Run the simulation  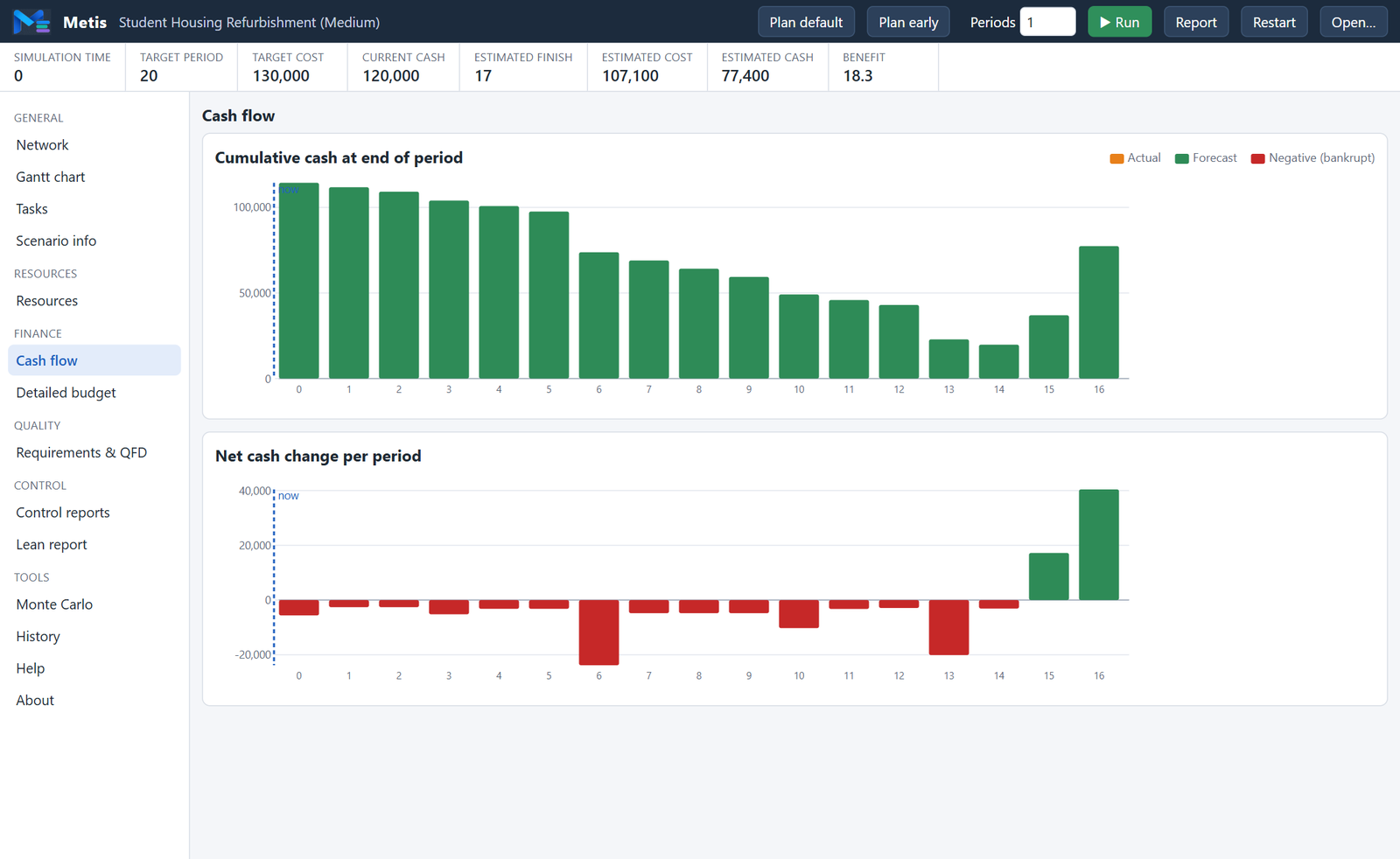coord(1119,22)
